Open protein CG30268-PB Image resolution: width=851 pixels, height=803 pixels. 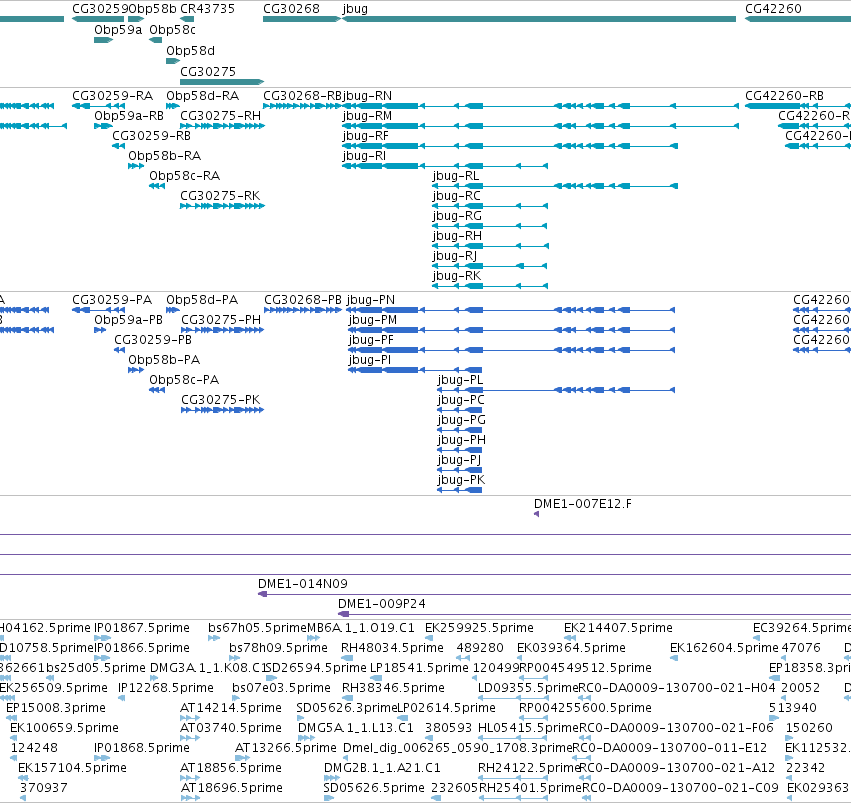[303, 300]
